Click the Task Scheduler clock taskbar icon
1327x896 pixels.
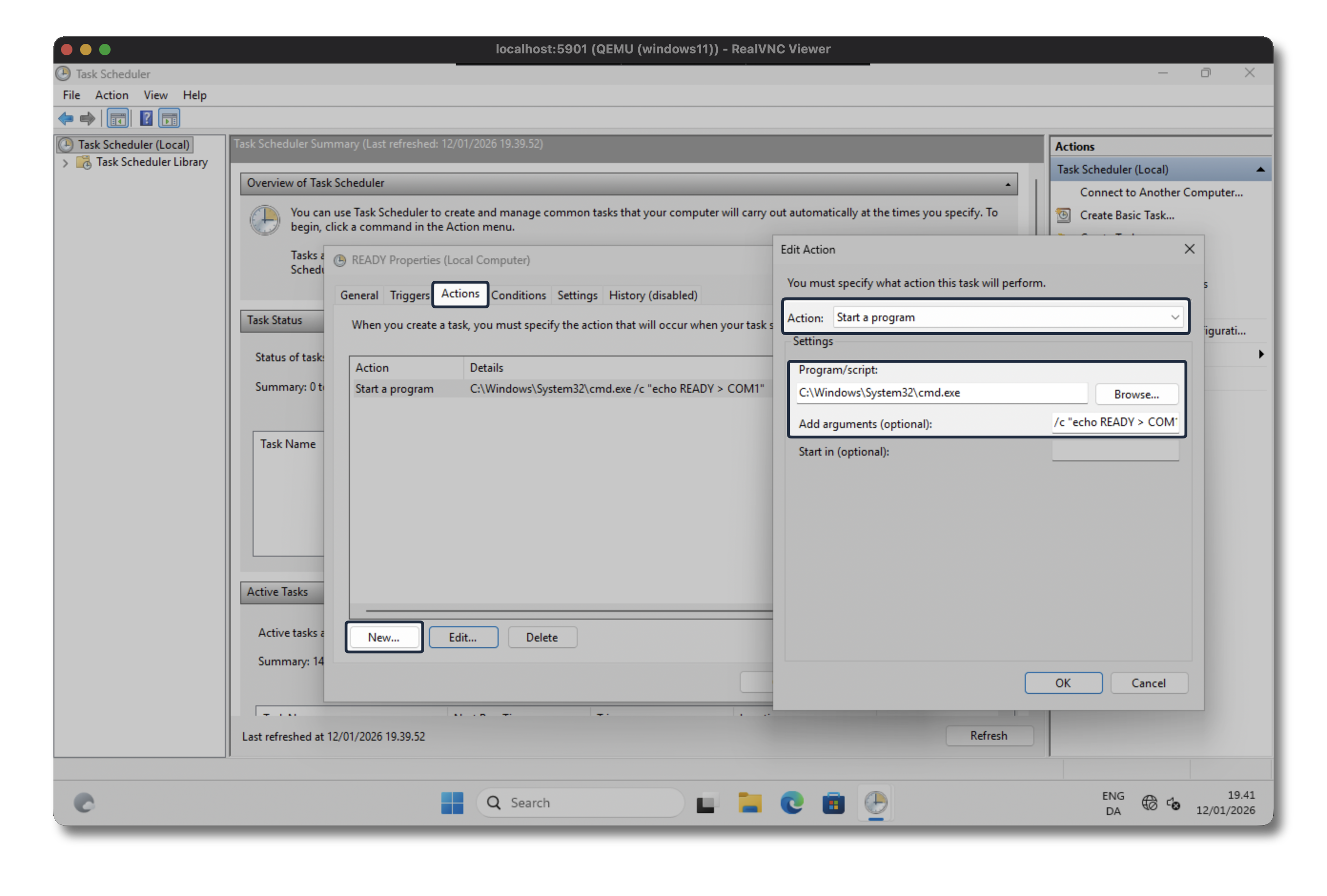875,803
